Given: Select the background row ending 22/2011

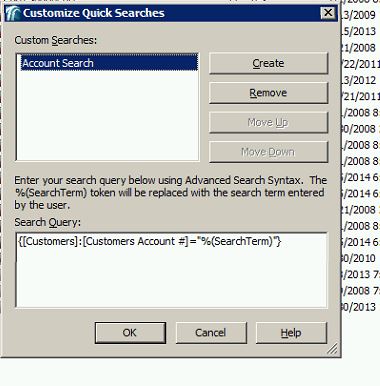Looking at the screenshot, I should coord(361,64).
